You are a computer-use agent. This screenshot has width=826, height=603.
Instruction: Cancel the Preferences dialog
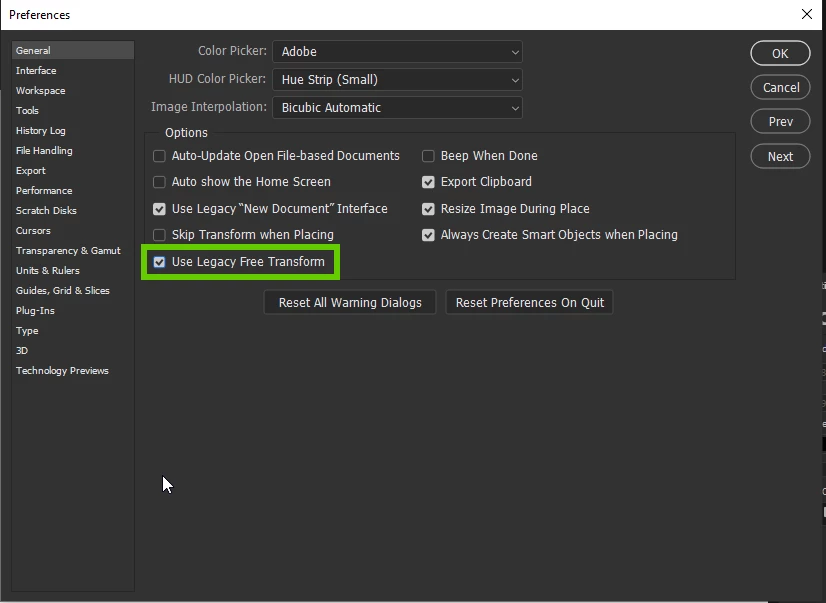780,87
